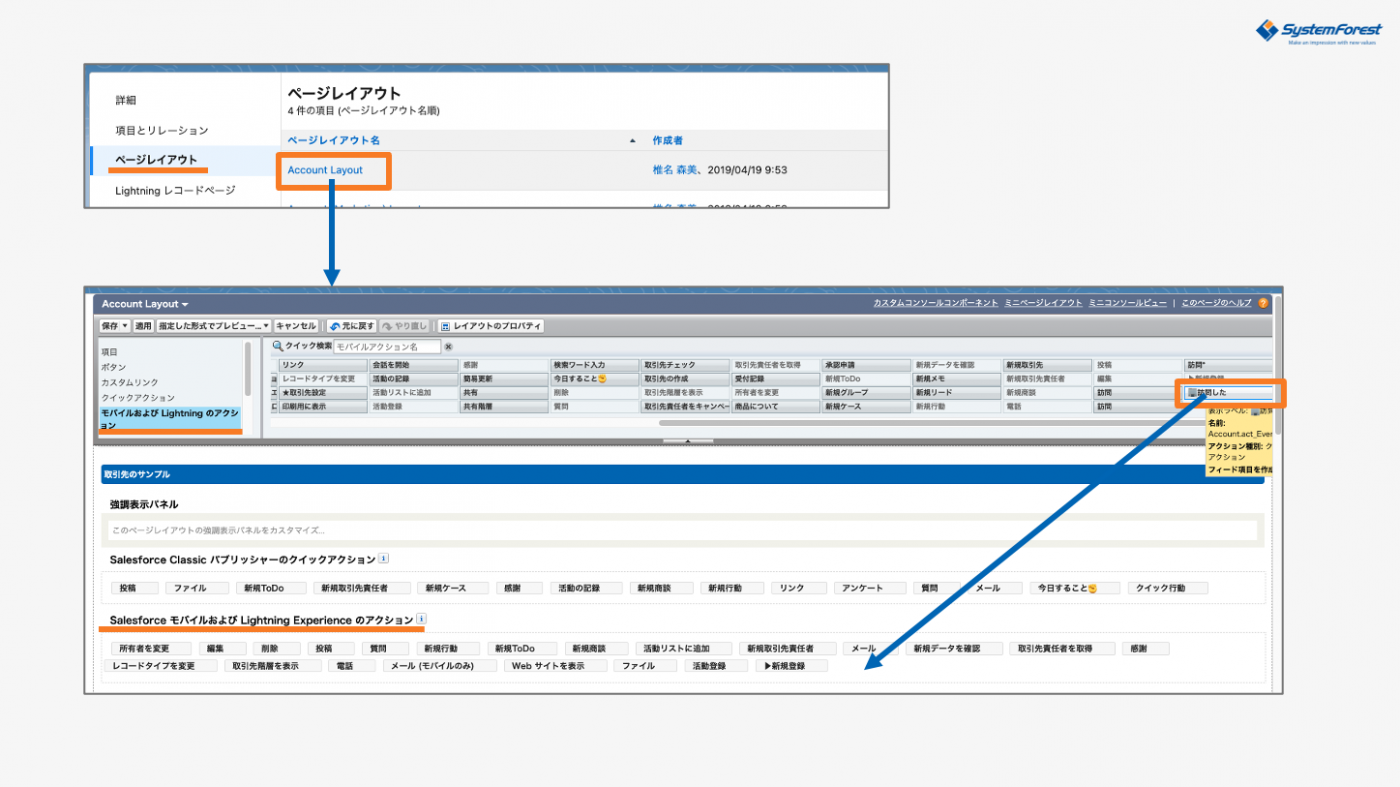Click the info icon beside Salesforce Classic パブリッシャー heading

[x=384, y=559]
